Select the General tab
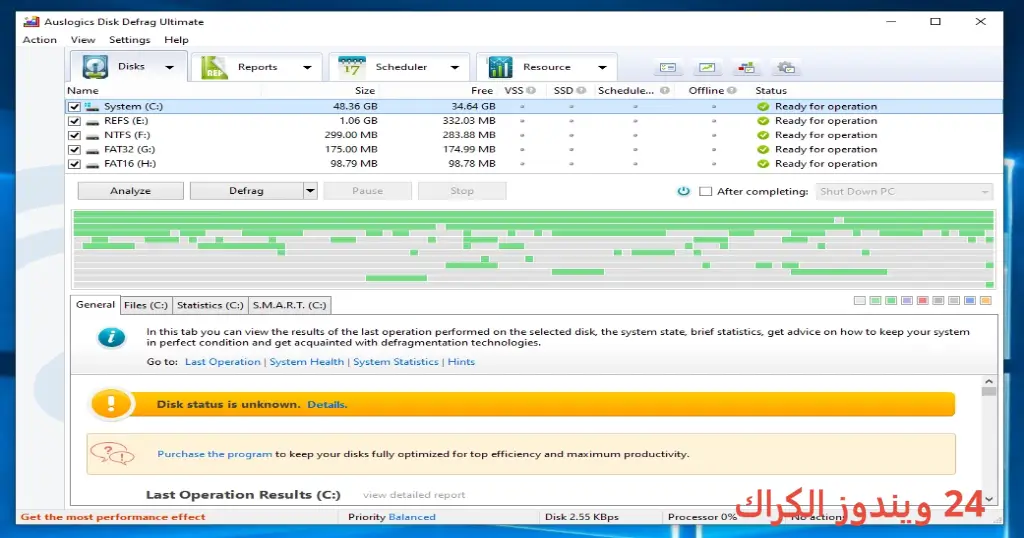The height and width of the screenshot is (538, 1024). point(95,304)
